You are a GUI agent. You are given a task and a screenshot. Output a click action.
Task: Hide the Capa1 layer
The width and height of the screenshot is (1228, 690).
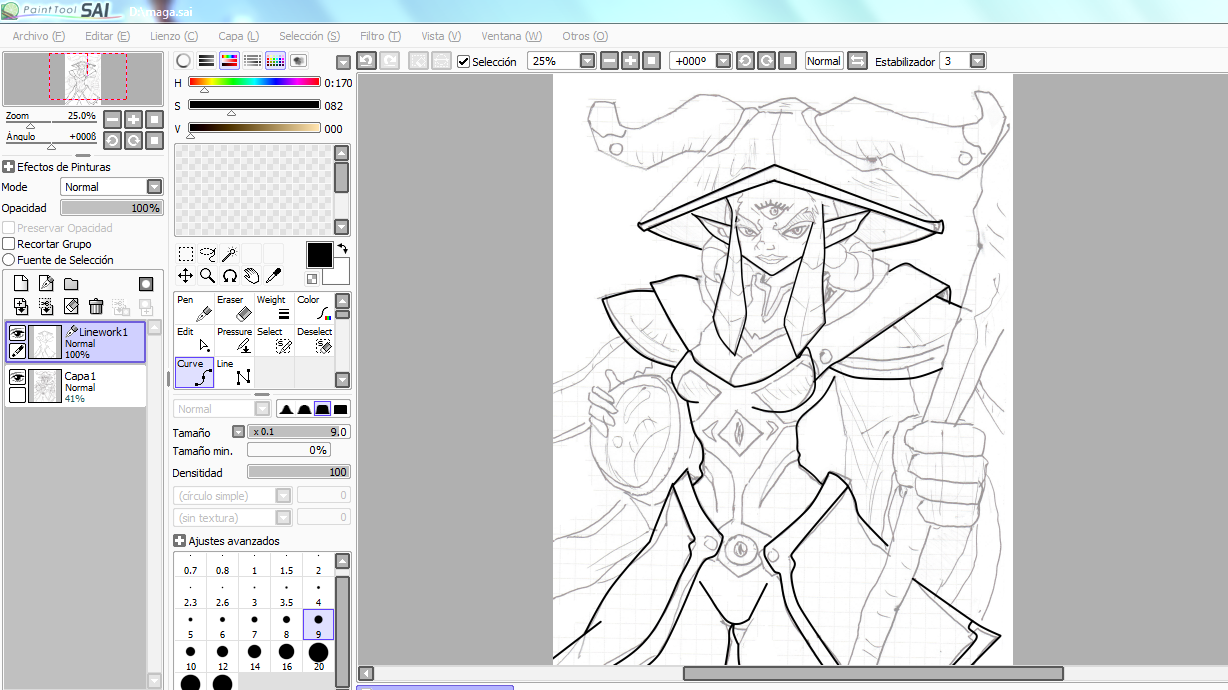pyautogui.click(x=17, y=377)
